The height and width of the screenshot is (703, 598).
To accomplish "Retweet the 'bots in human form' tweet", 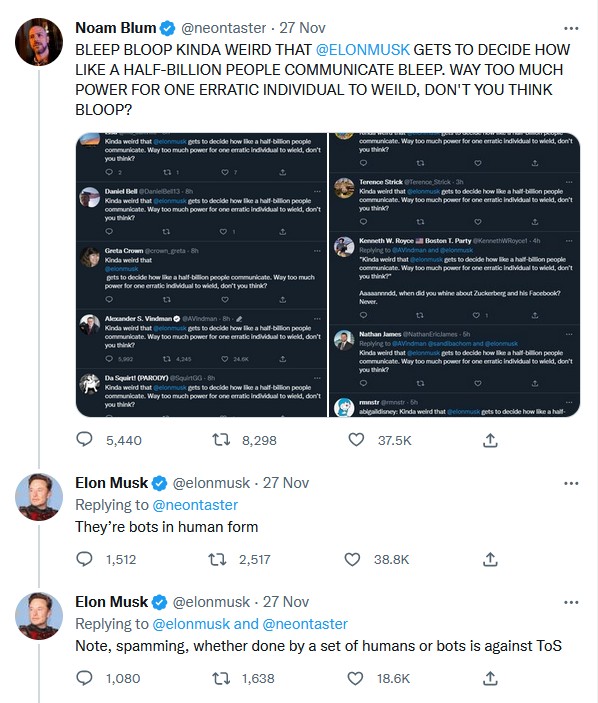I will click(218, 559).
